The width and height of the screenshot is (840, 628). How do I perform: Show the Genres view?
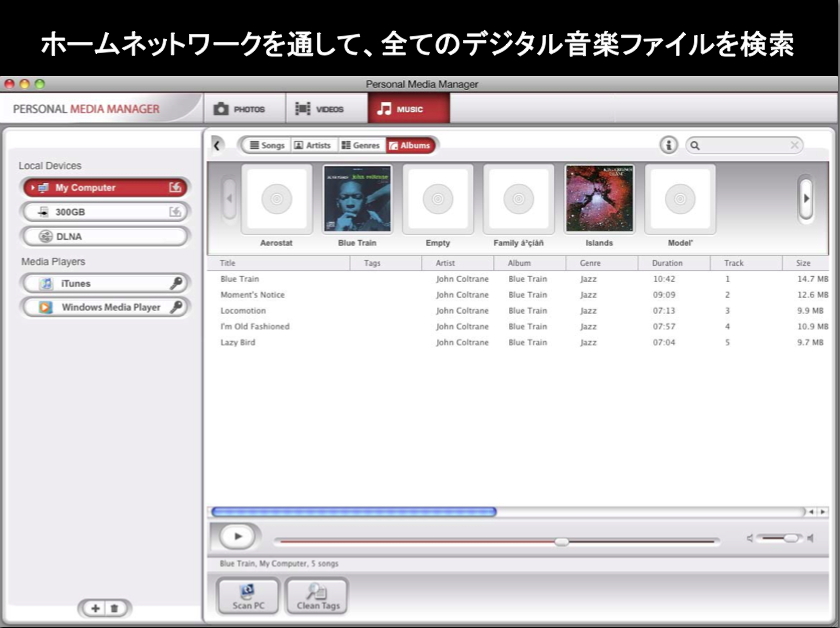[361, 145]
